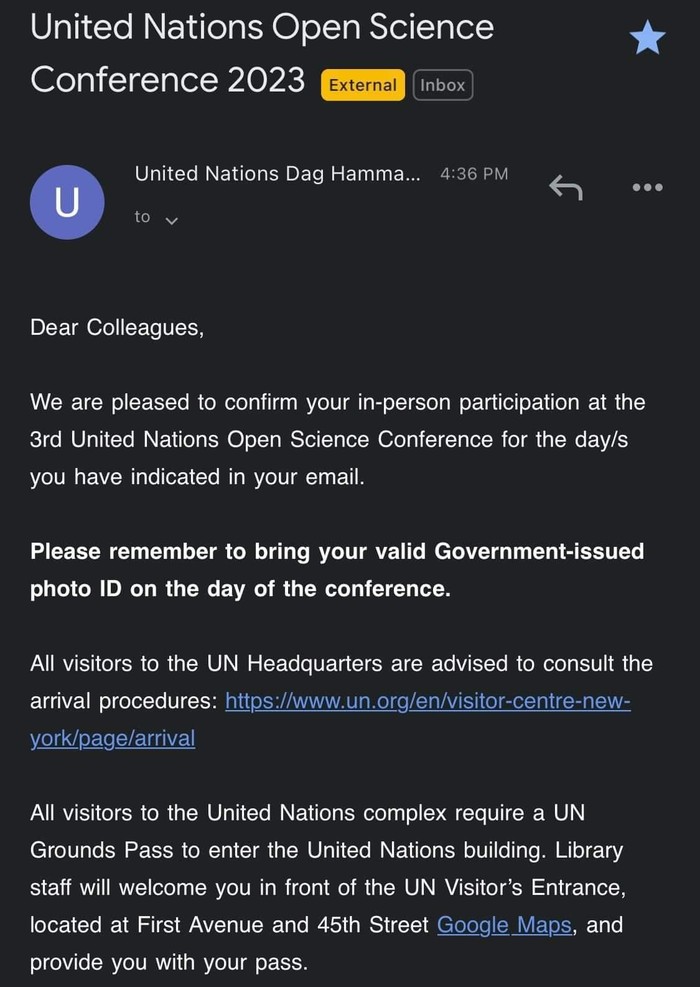Open sender name United Nations Dag Hamma...
The image size is (700, 987).
(x=278, y=174)
